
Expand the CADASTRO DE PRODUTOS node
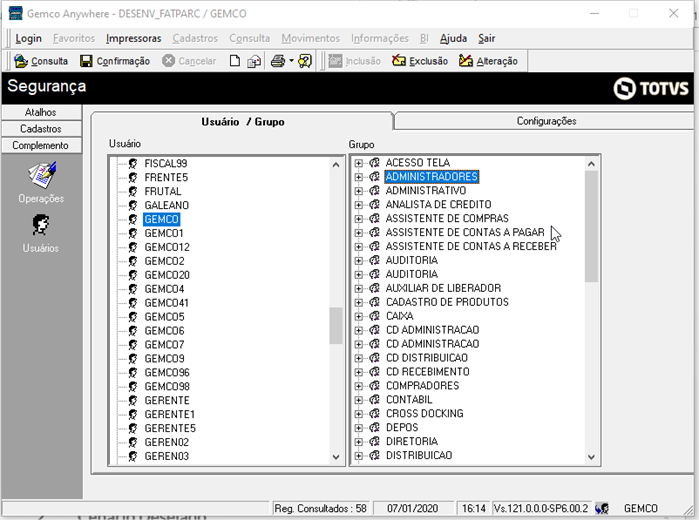358,302
